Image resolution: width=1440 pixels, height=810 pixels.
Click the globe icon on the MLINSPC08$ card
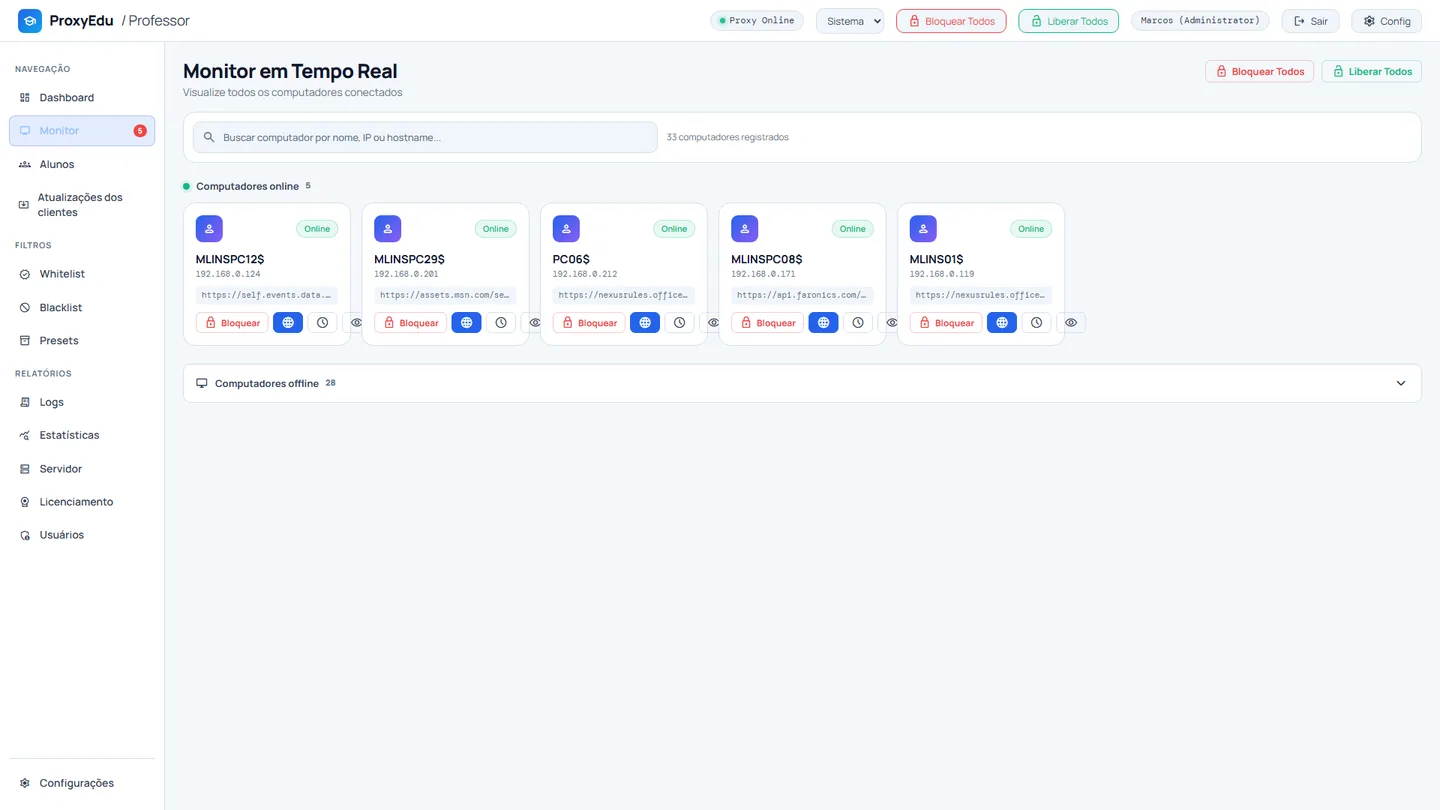(823, 323)
